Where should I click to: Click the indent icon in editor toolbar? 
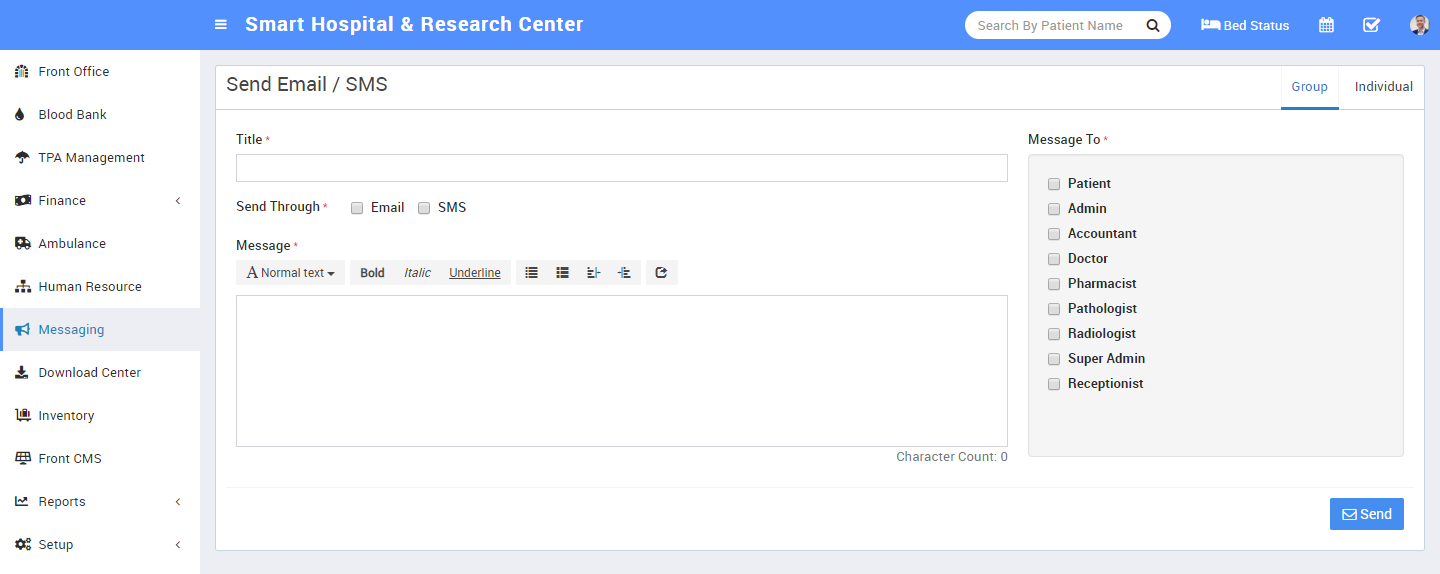tap(624, 272)
